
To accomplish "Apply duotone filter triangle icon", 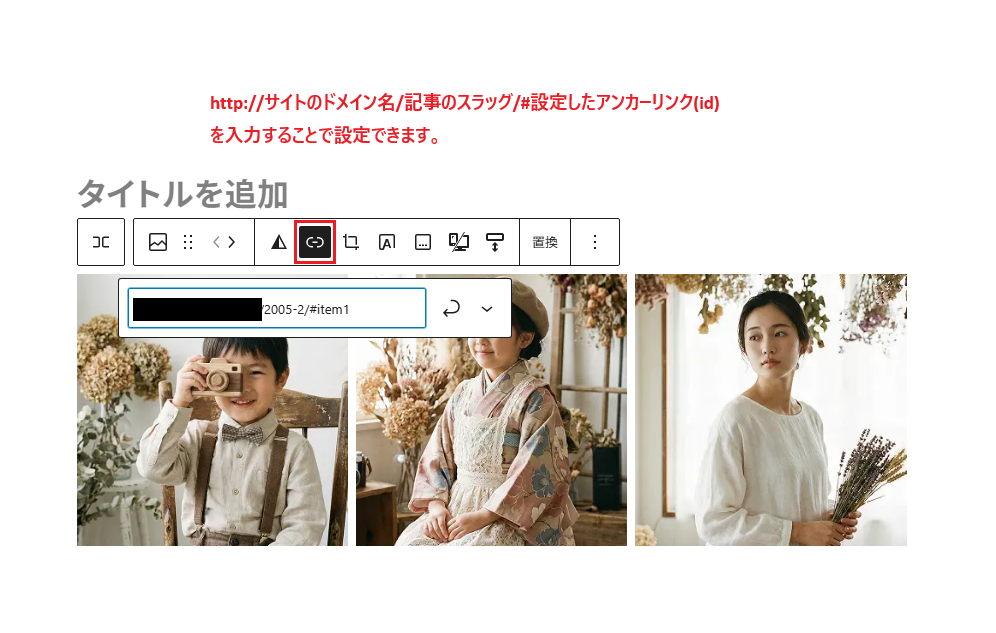I will point(279,242).
